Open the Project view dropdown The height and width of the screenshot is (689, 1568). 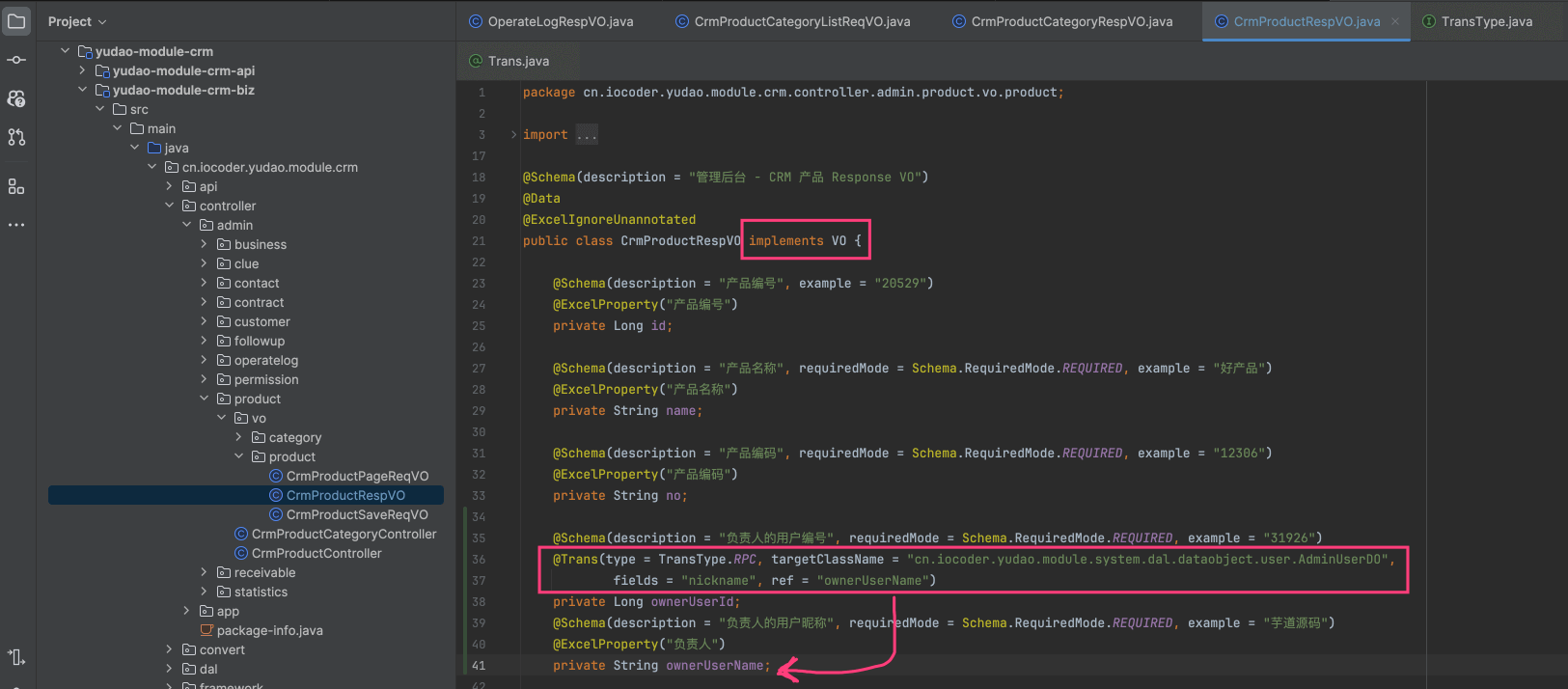77,21
